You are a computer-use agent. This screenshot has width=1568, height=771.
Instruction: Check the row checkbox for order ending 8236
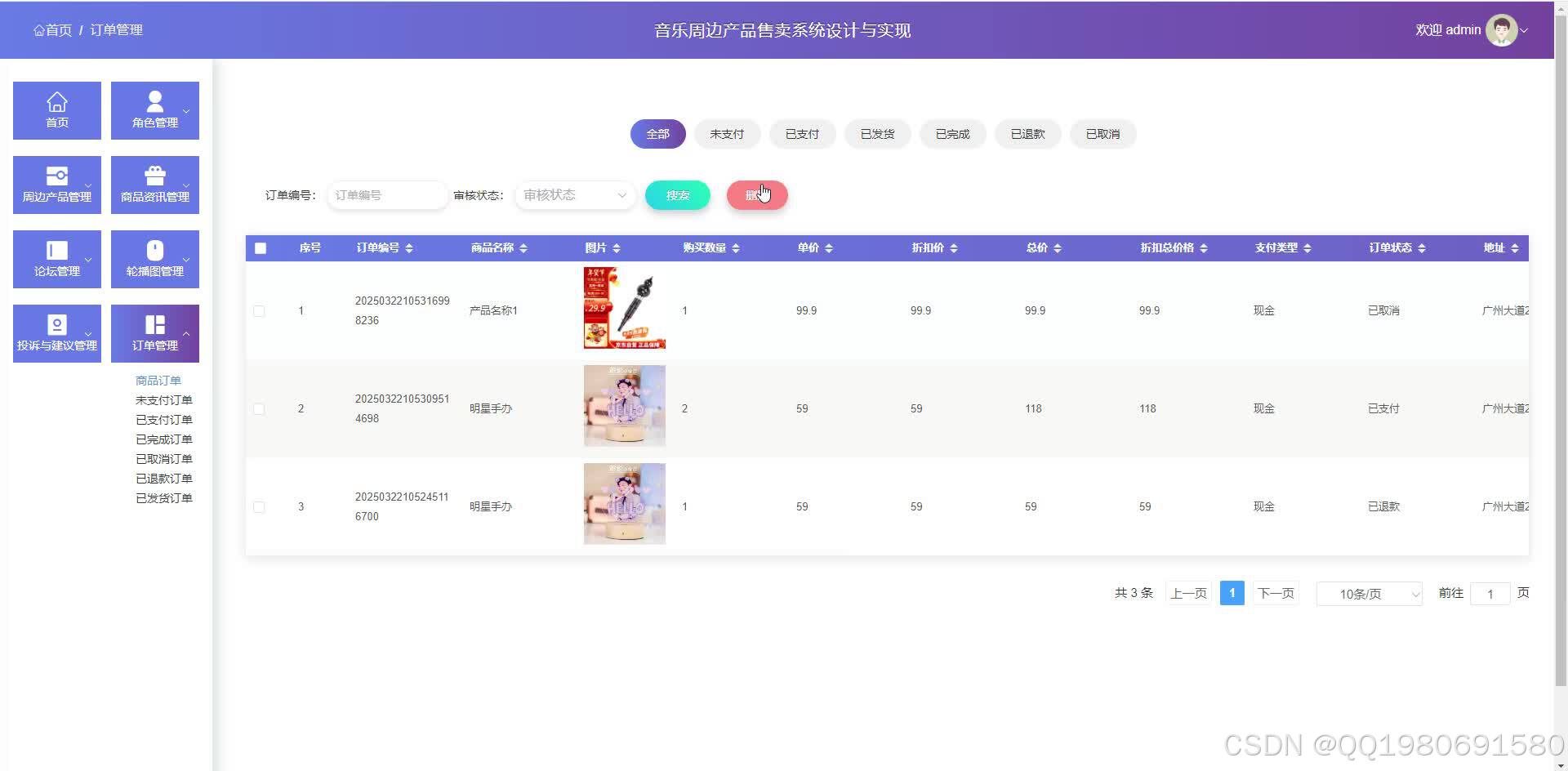pyautogui.click(x=260, y=311)
